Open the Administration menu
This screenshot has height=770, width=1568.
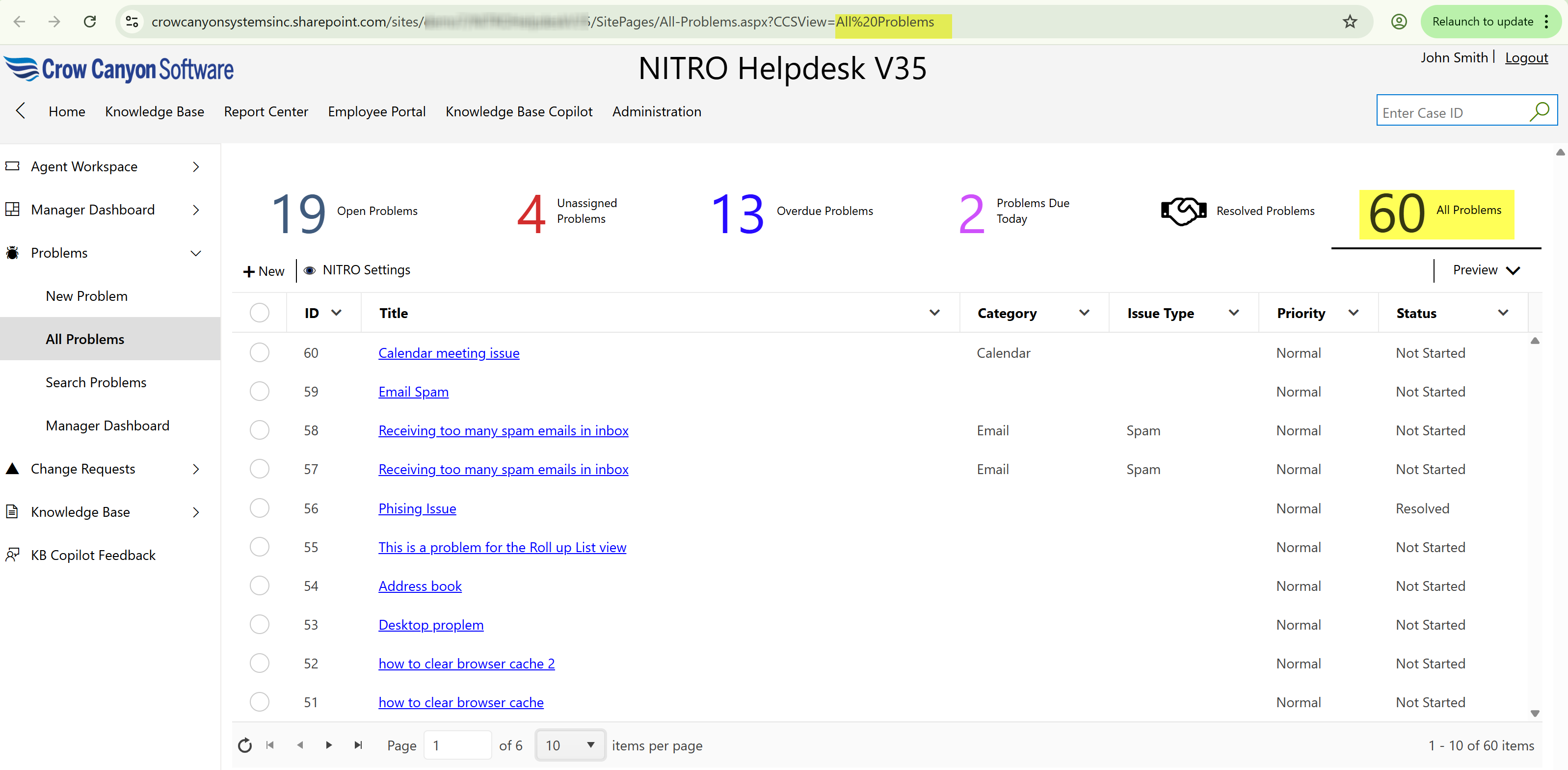[x=656, y=111]
